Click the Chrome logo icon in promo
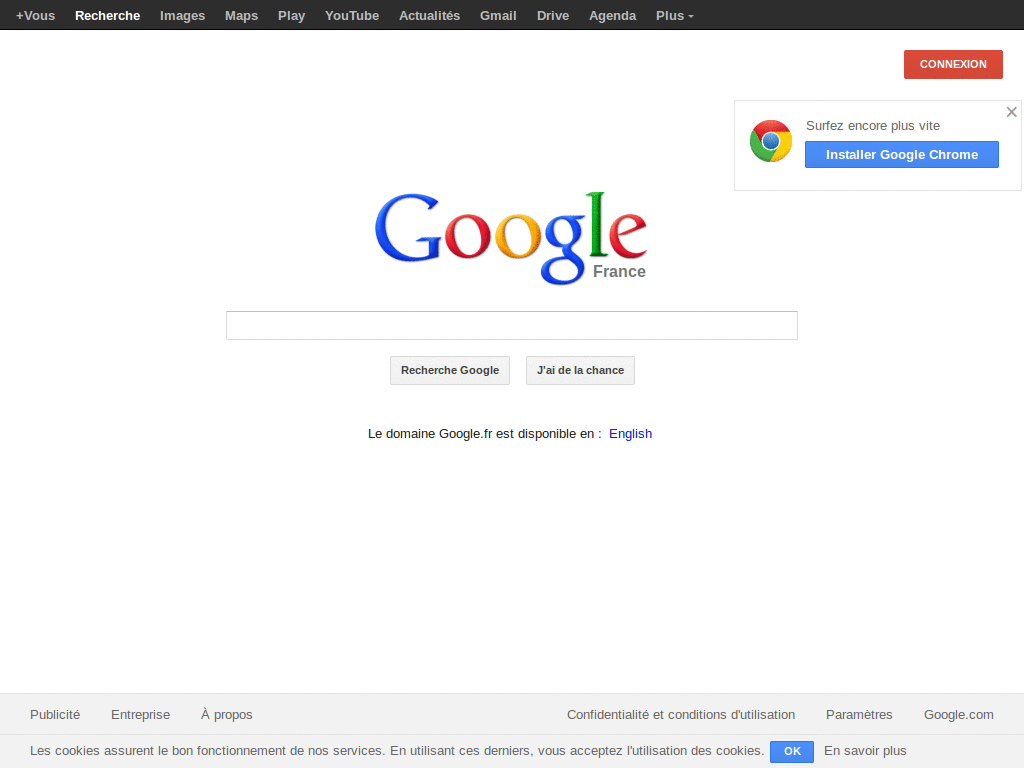Viewport: 1024px width, 768px height. (771, 141)
